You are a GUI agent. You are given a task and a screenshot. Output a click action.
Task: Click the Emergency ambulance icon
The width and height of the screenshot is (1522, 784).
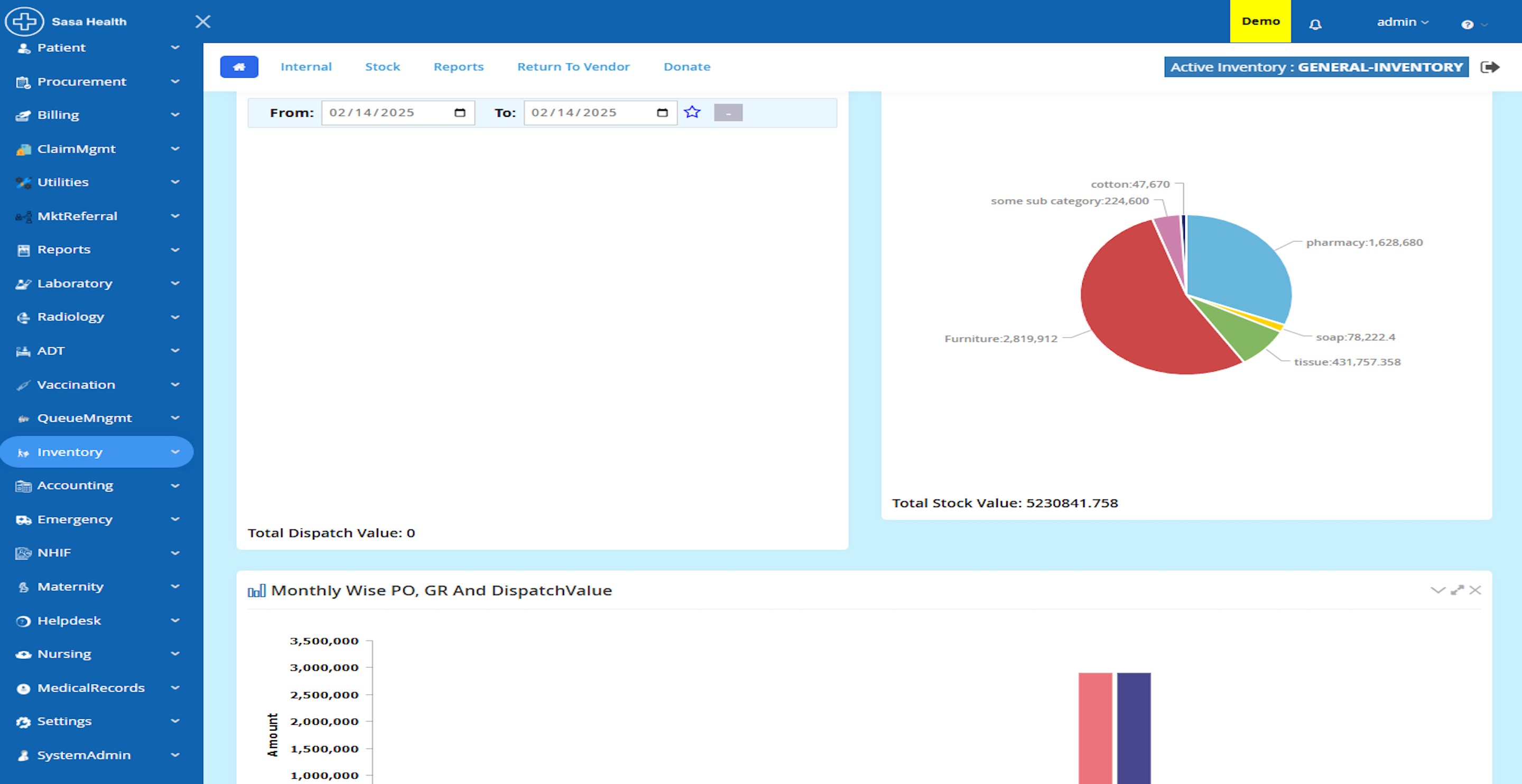coord(24,520)
